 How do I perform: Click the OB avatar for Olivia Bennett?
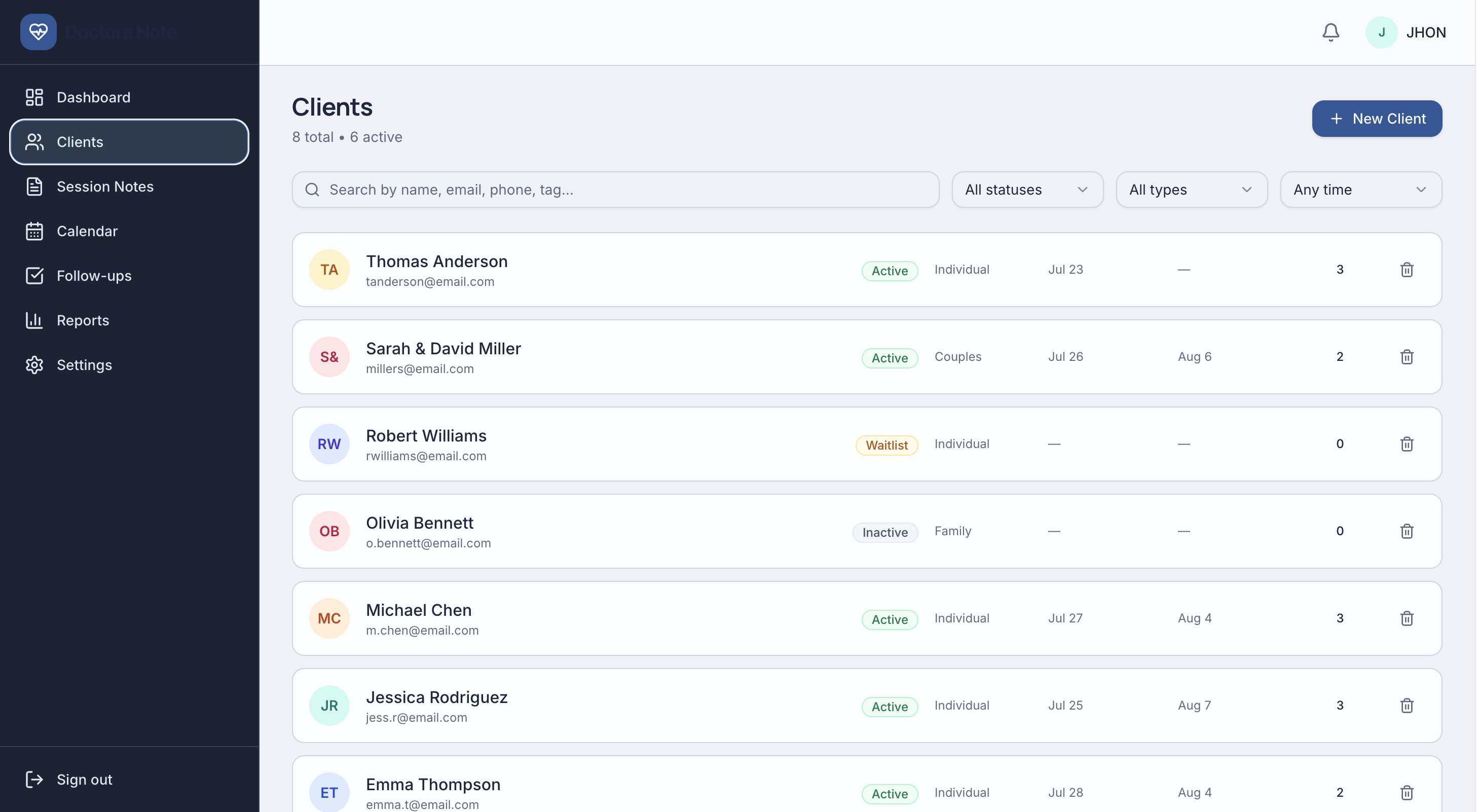point(329,531)
